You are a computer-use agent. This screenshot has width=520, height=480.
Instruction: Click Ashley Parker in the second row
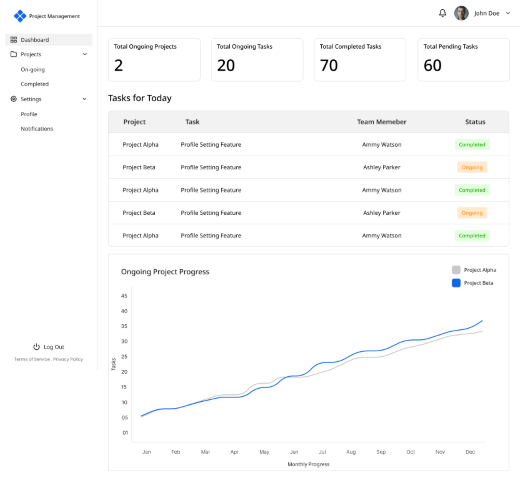382,167
